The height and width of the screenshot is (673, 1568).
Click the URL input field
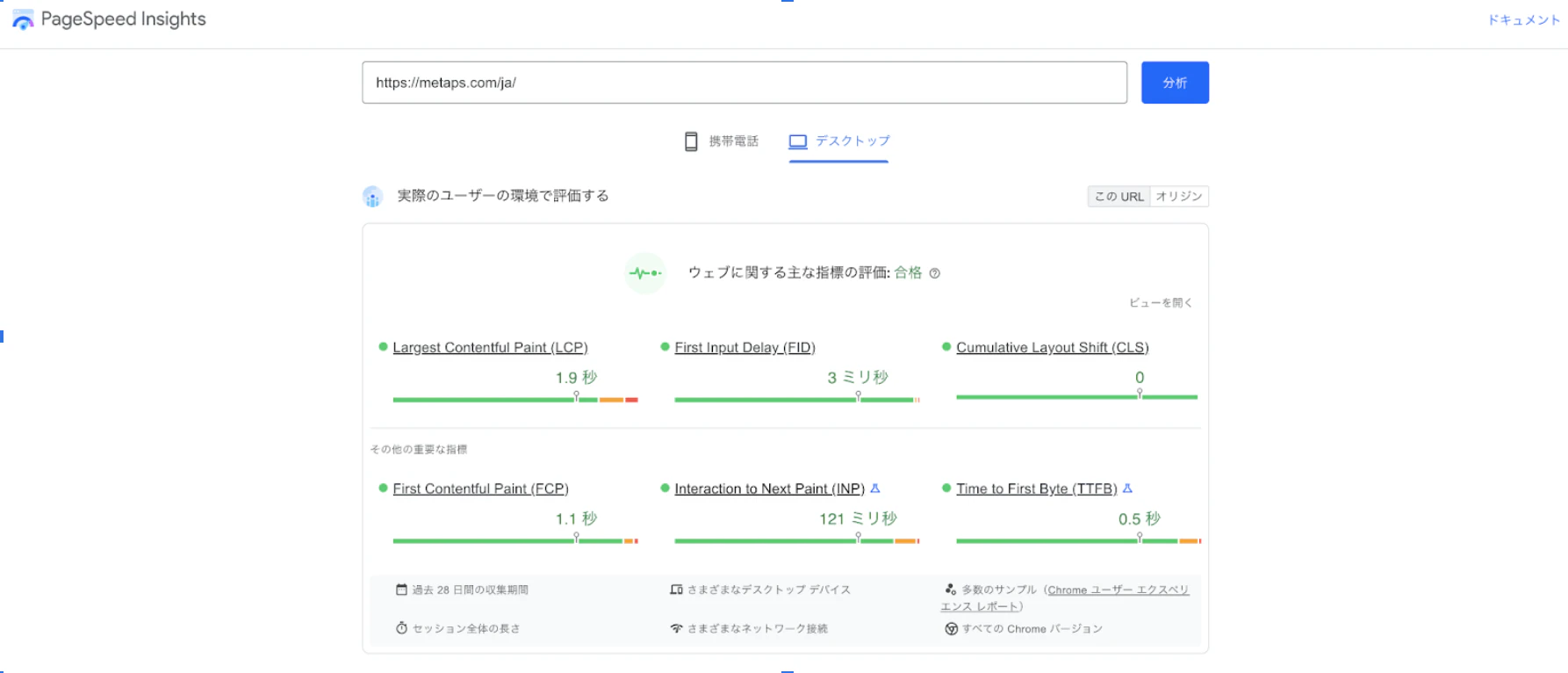[744, 83]
